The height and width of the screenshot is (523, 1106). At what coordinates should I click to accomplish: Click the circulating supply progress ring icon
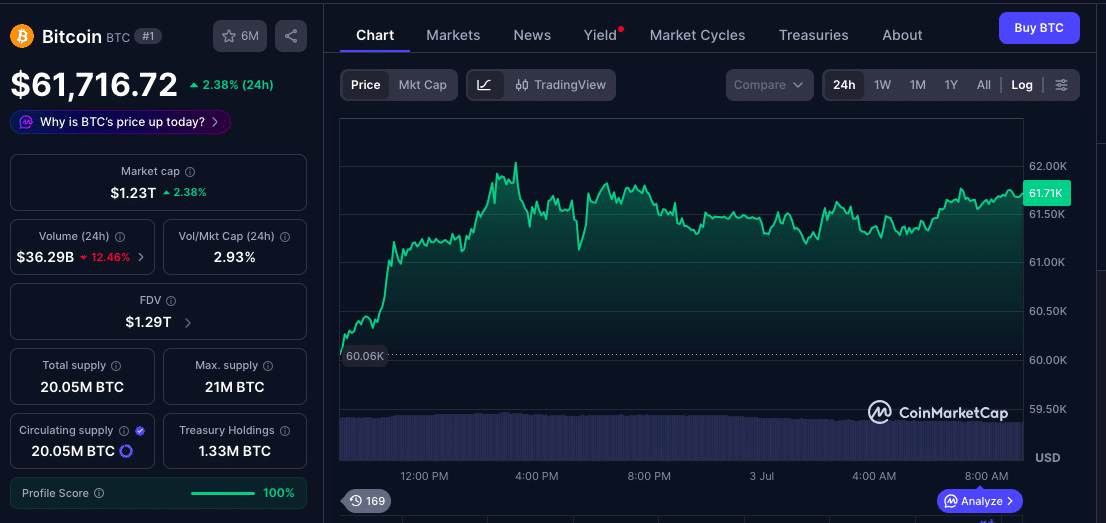tap(126, 451)
